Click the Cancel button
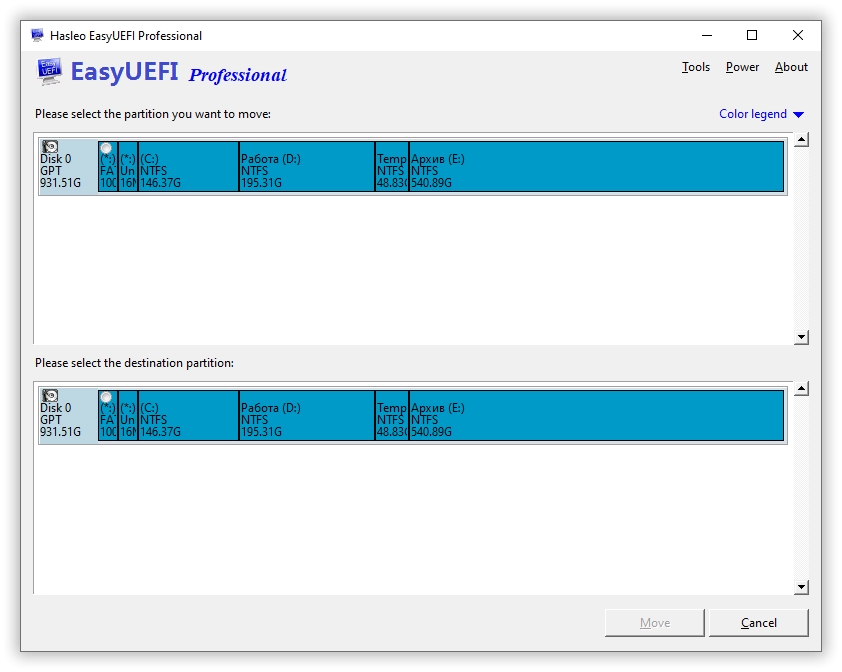Viewport: 842px width, 672px height. pyautogui.click(x=758, y=623)
